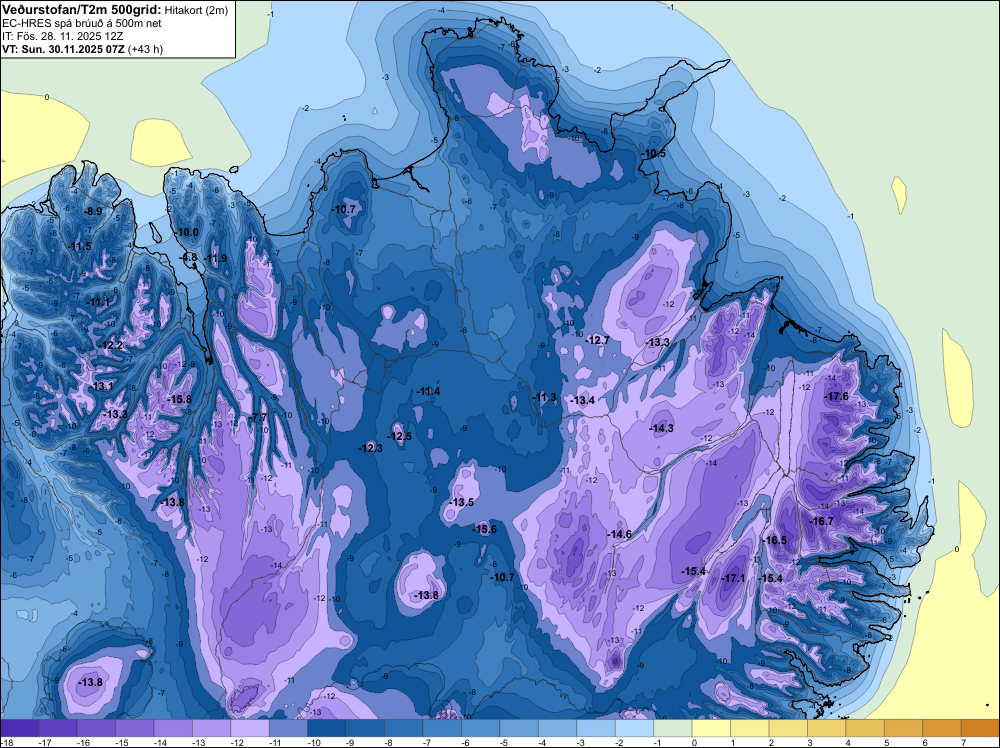The height and width of the screenshot is (748, 1000).
Task: Pick the darkest purple legend swatch from -18 to -17
Action: pyautogui.click(x=19, y=728)
